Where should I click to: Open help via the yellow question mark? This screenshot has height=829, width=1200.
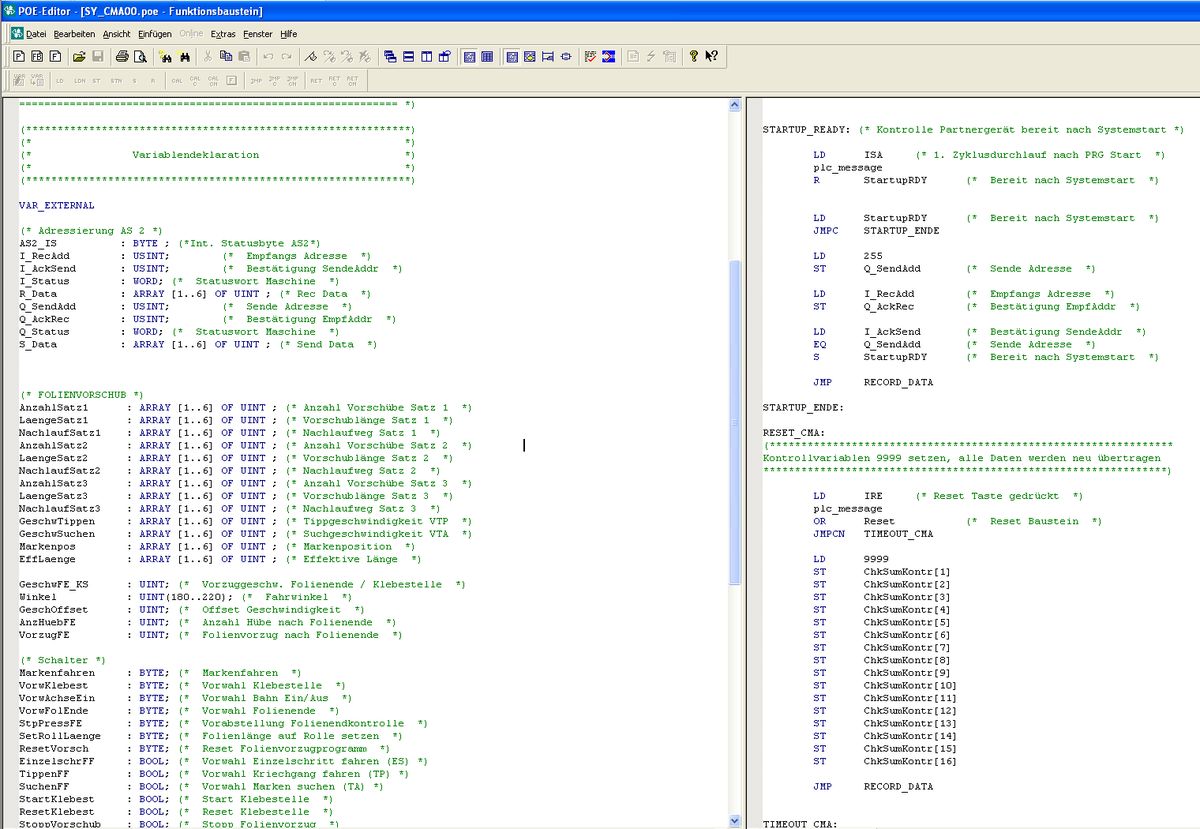(694, 57)
